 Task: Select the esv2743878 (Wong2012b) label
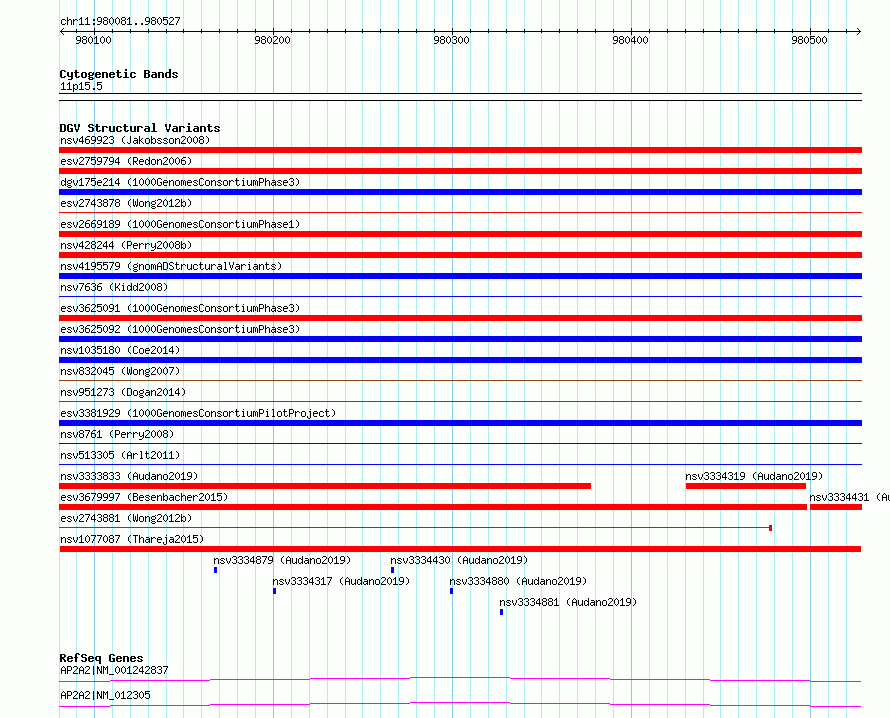pos(126,203)
